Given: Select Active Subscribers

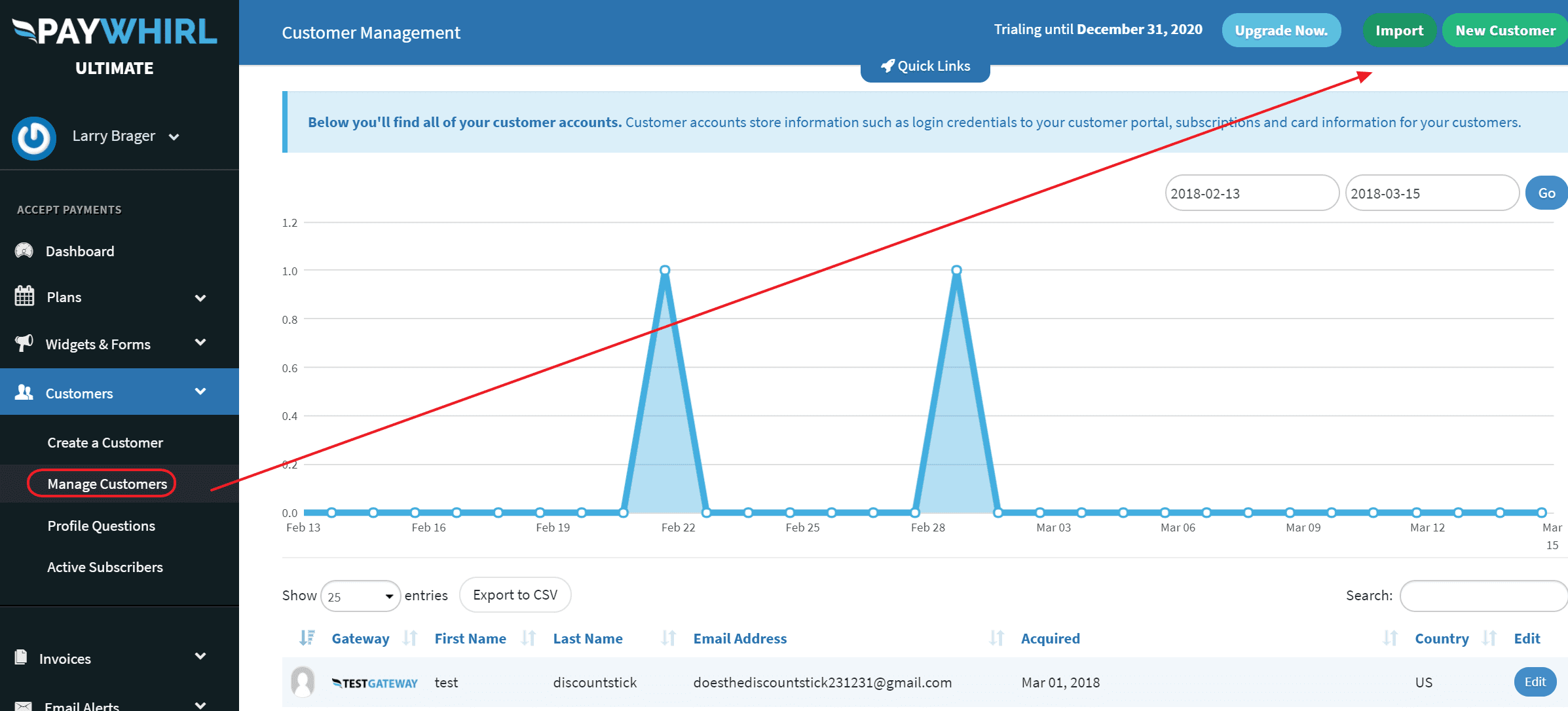Looking at the screenshot, I should click(x=105, y=566).
